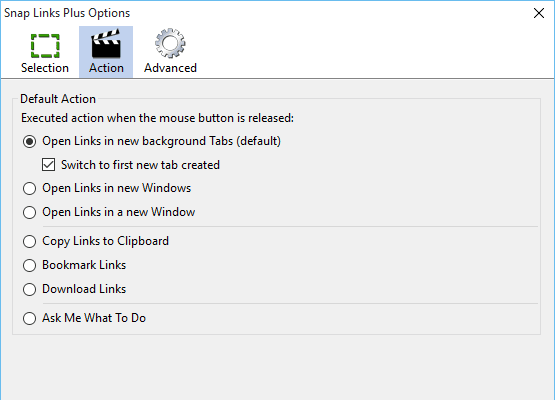Select the 'Copy Links to Clipboard' radio button
The width and height of the screenshot is (555, 400).
[29, 241]
